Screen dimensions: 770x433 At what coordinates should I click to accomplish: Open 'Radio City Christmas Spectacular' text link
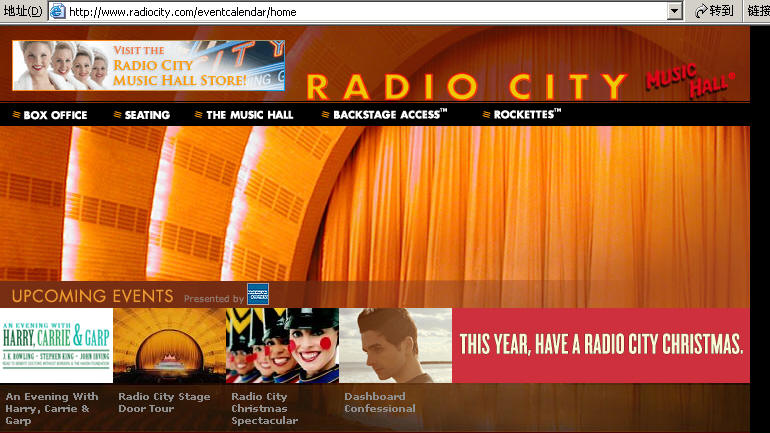click(264, 408)
